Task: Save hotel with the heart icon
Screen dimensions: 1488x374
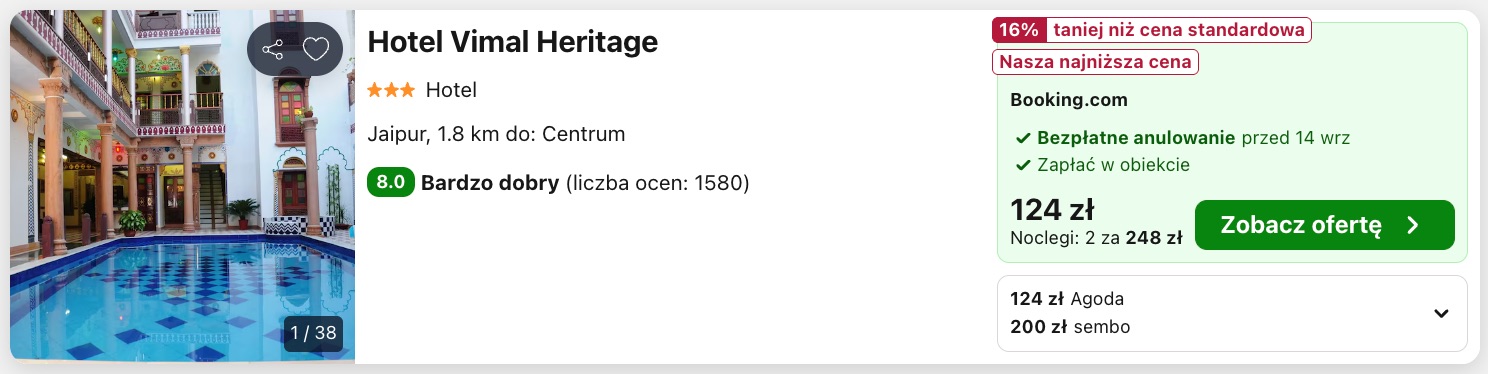Action: pos(316,50)
